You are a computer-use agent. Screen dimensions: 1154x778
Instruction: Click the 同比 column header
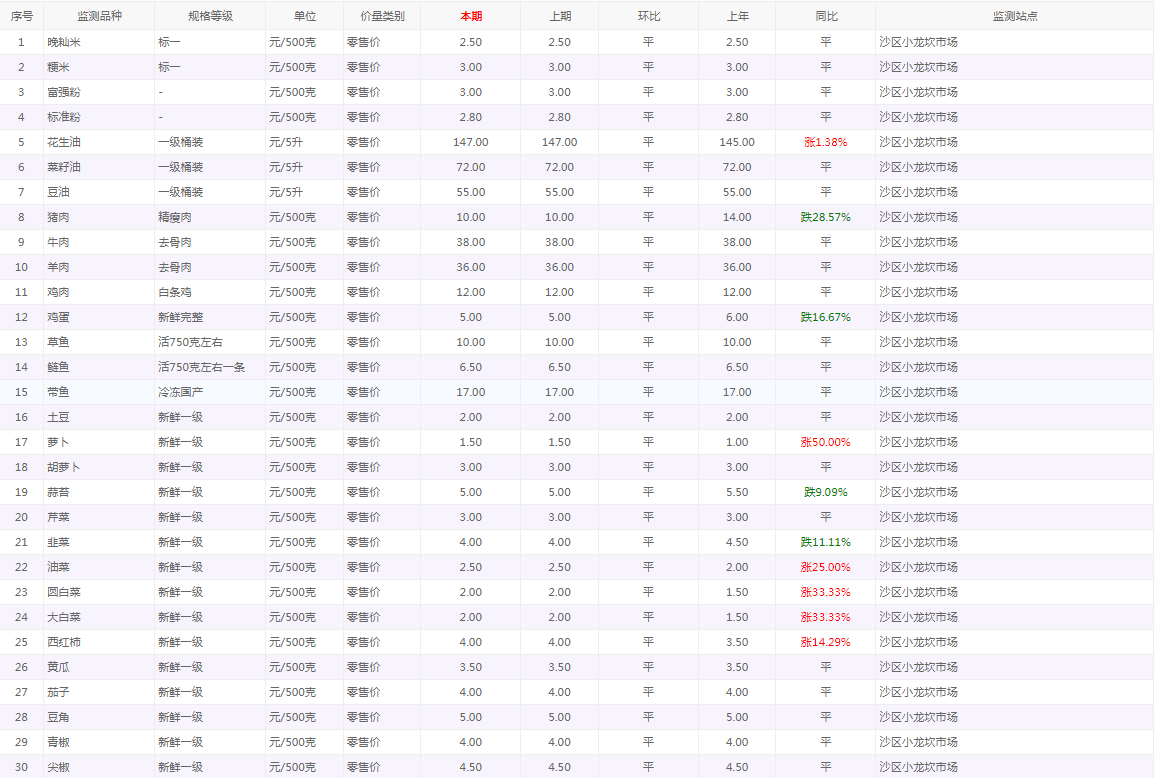825,16
